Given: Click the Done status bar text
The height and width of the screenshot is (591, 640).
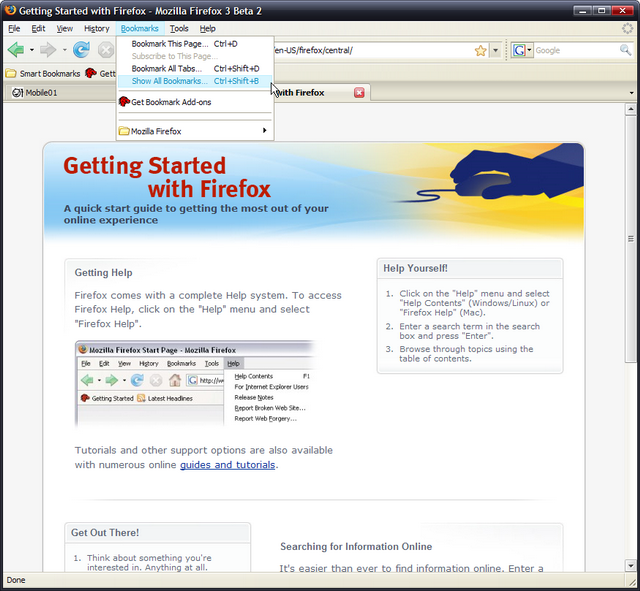Looking at the screenshot, I should click(x=16, y=580).
